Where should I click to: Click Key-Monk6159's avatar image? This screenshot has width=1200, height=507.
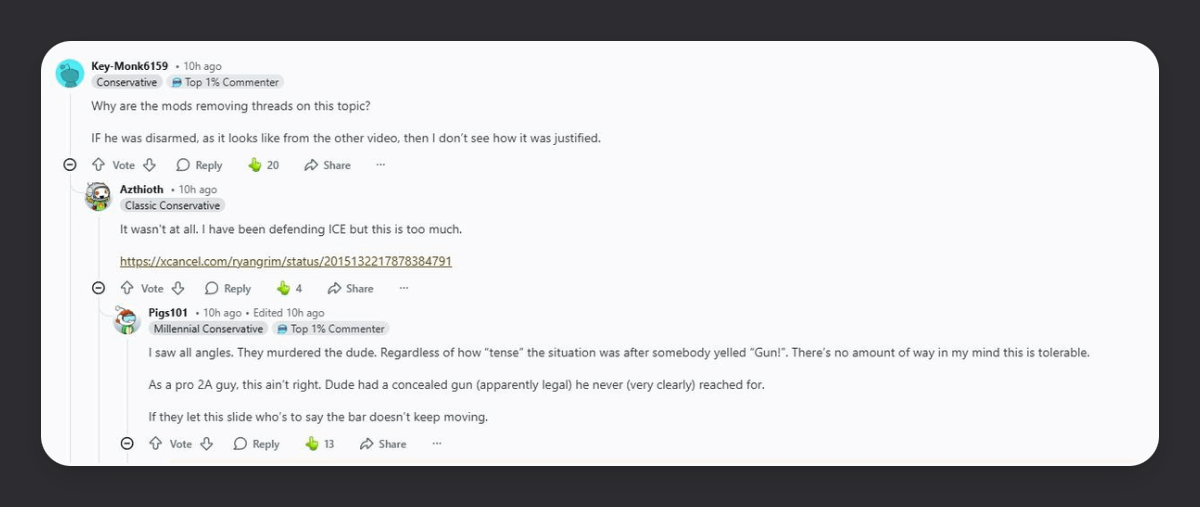70,74
